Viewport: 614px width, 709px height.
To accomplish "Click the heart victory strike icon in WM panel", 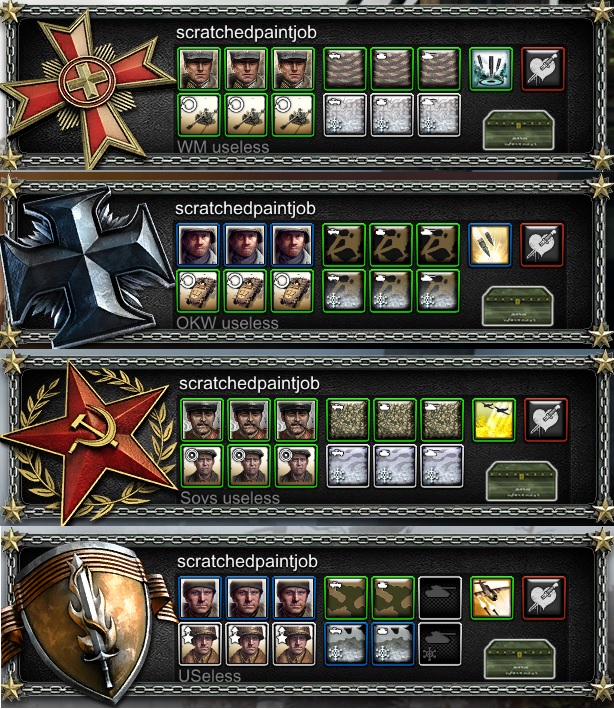I will pyautogui.click(x=543, y=69).
